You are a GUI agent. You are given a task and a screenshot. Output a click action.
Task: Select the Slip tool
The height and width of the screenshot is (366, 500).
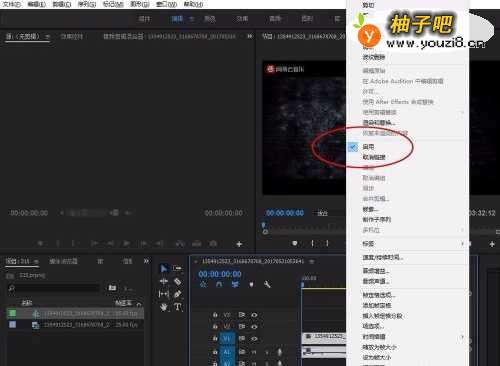point(164,294)
